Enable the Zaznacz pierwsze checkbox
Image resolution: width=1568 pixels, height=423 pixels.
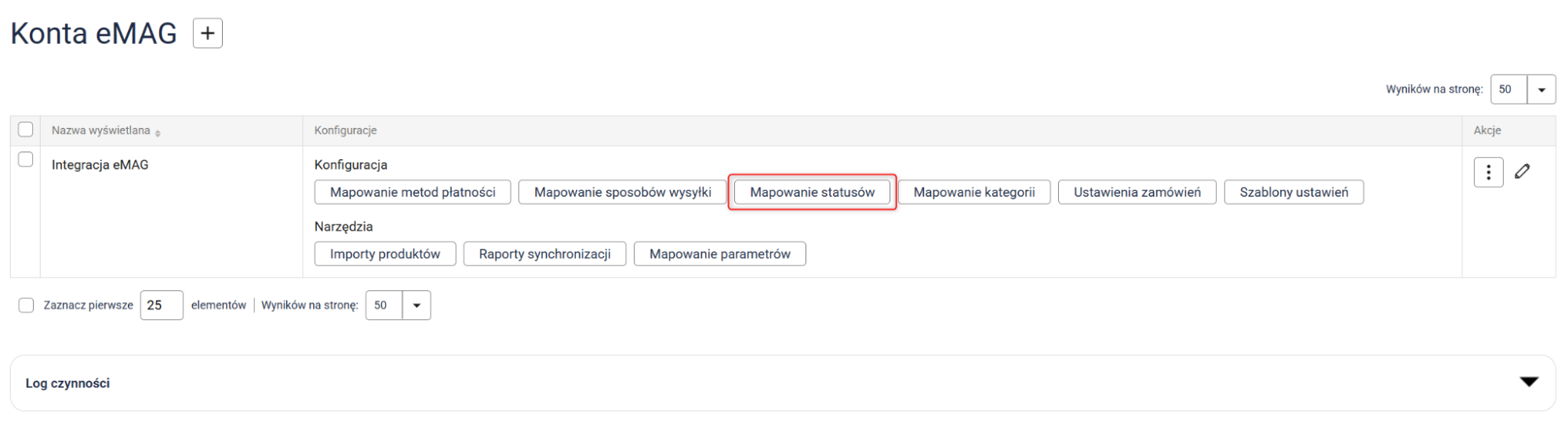point(26,305)
